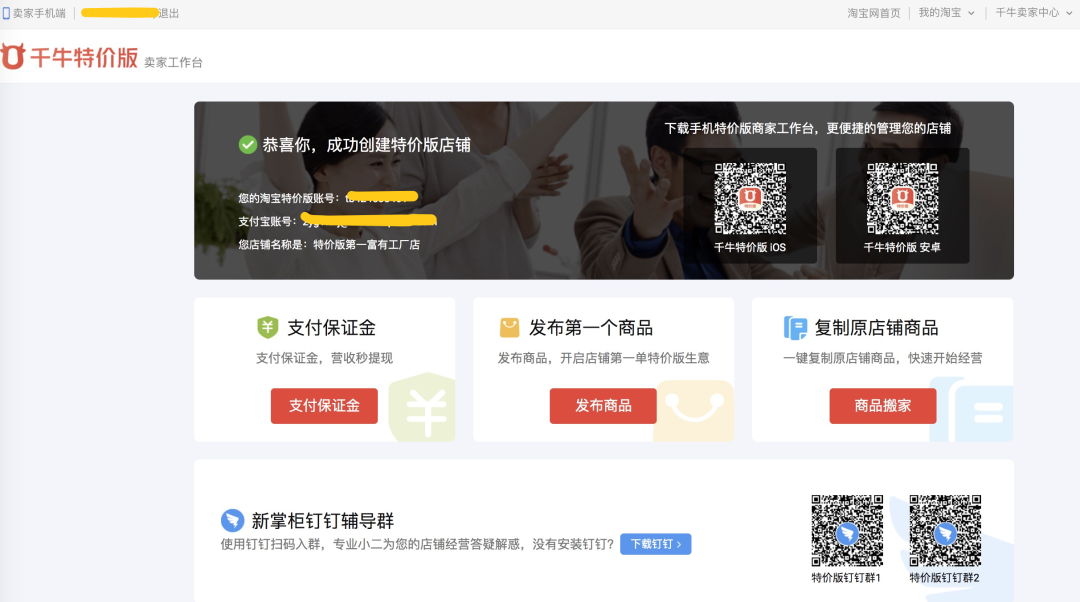This screenshot has width=1080, height=602.
Task: Open the 千牛特价版 iOS QR code
Action: click(750, 198)
